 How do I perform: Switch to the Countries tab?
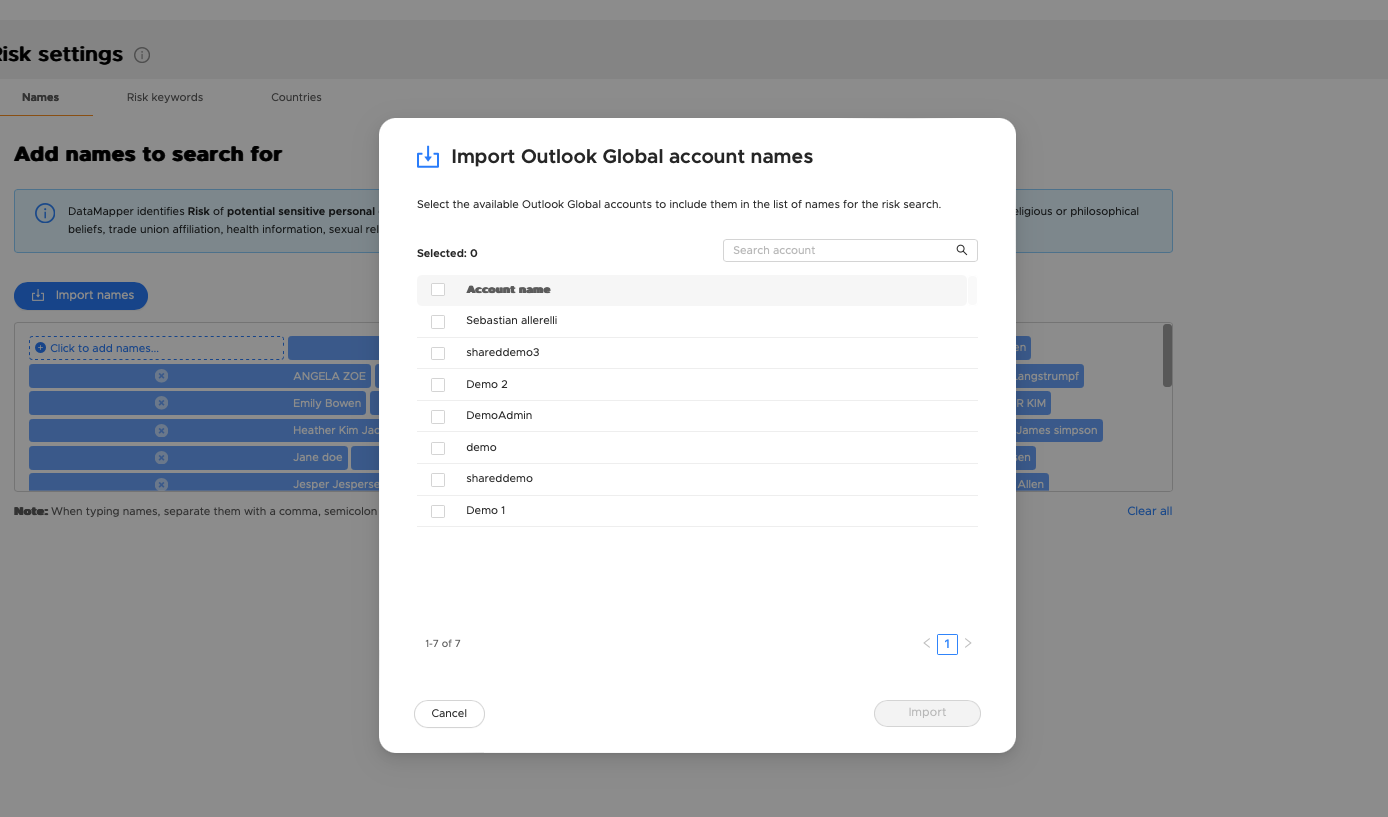296,97
